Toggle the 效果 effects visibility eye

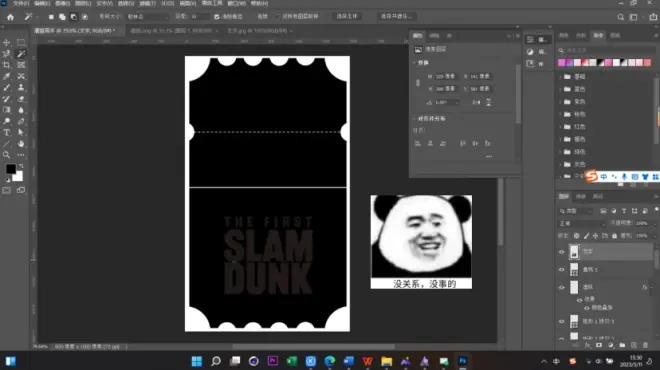click(x=580, y=299)
